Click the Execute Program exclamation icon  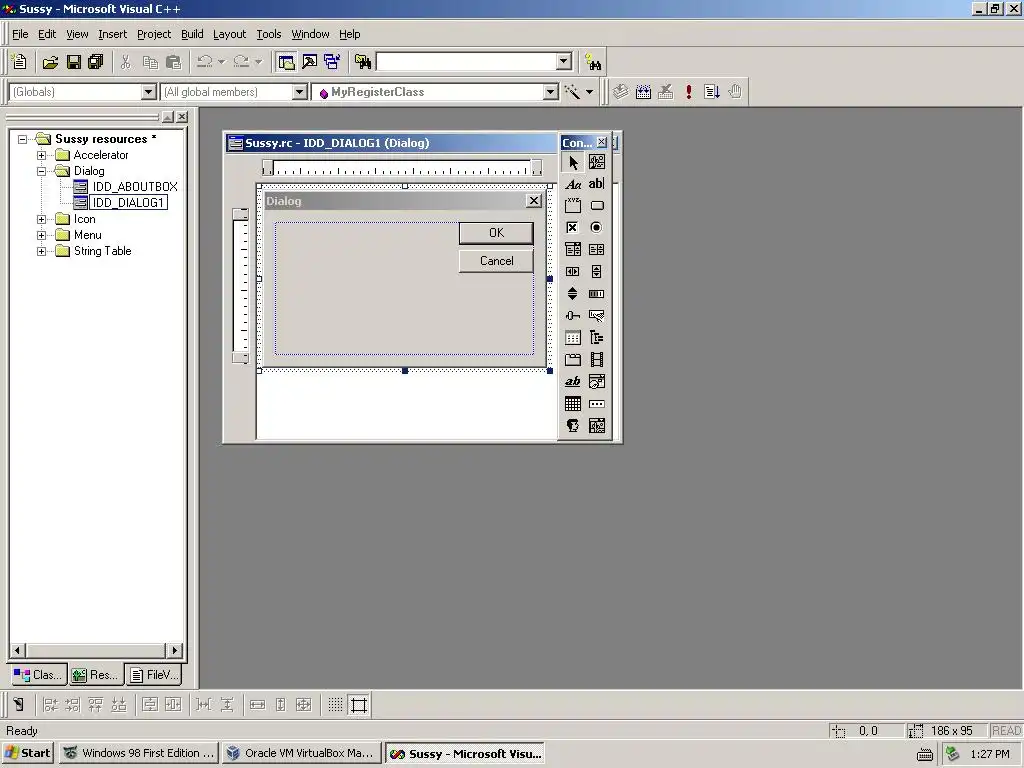click(x=688, y=91)
